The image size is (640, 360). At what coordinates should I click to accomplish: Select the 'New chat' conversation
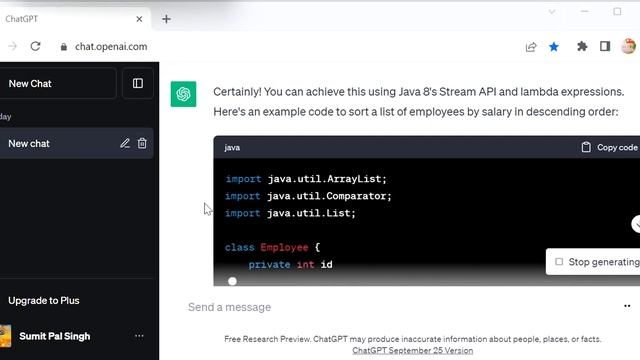pos(76,144)
